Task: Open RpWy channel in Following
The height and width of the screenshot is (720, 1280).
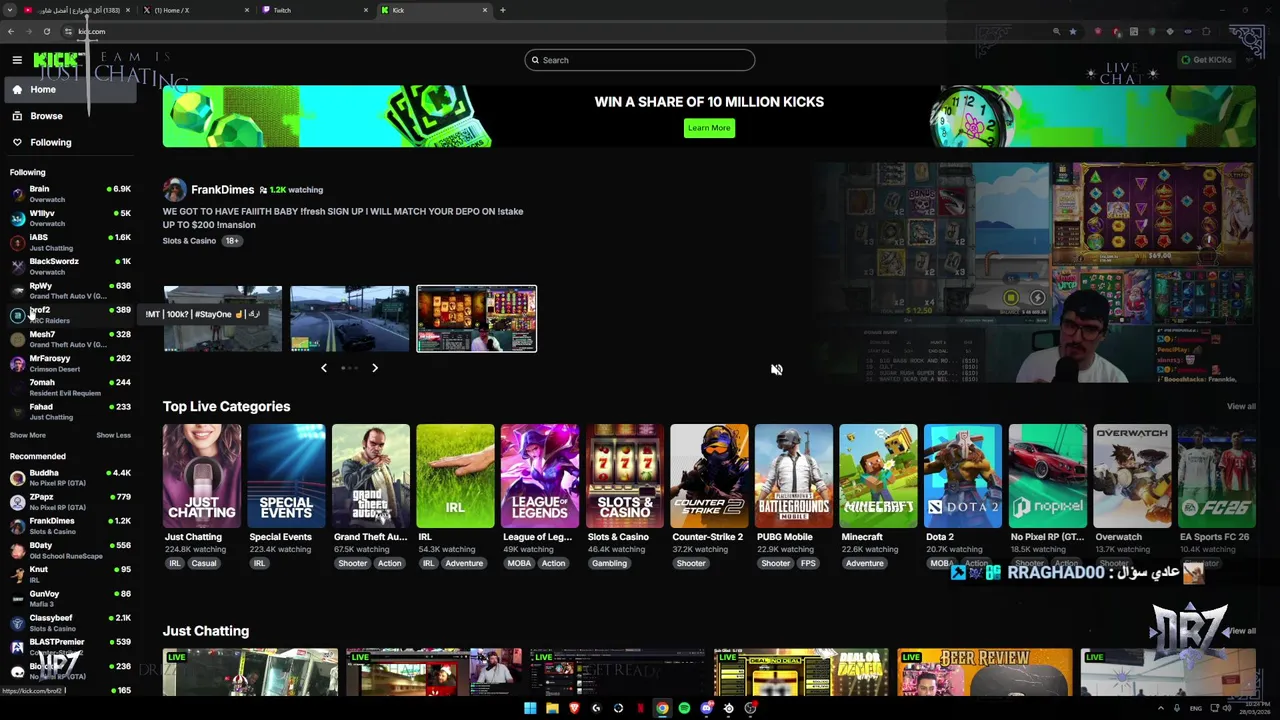Action: click(68, 290)
